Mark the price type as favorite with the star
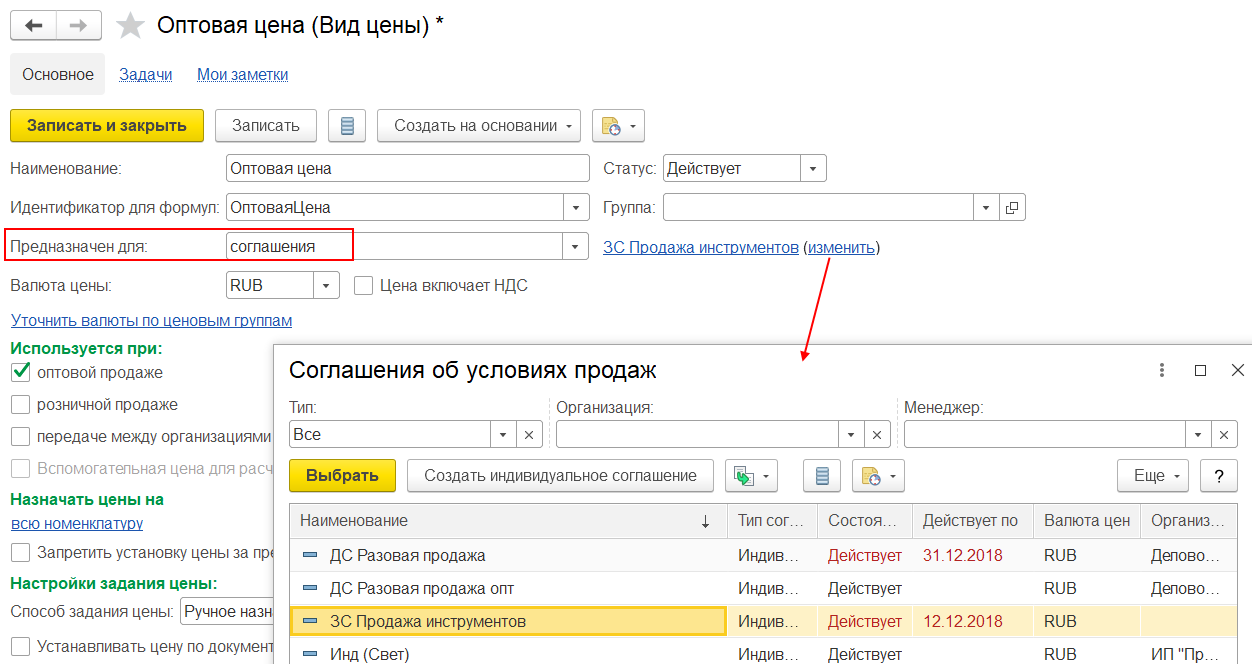This screenshot has width=1252, height=664. (131, 26)
